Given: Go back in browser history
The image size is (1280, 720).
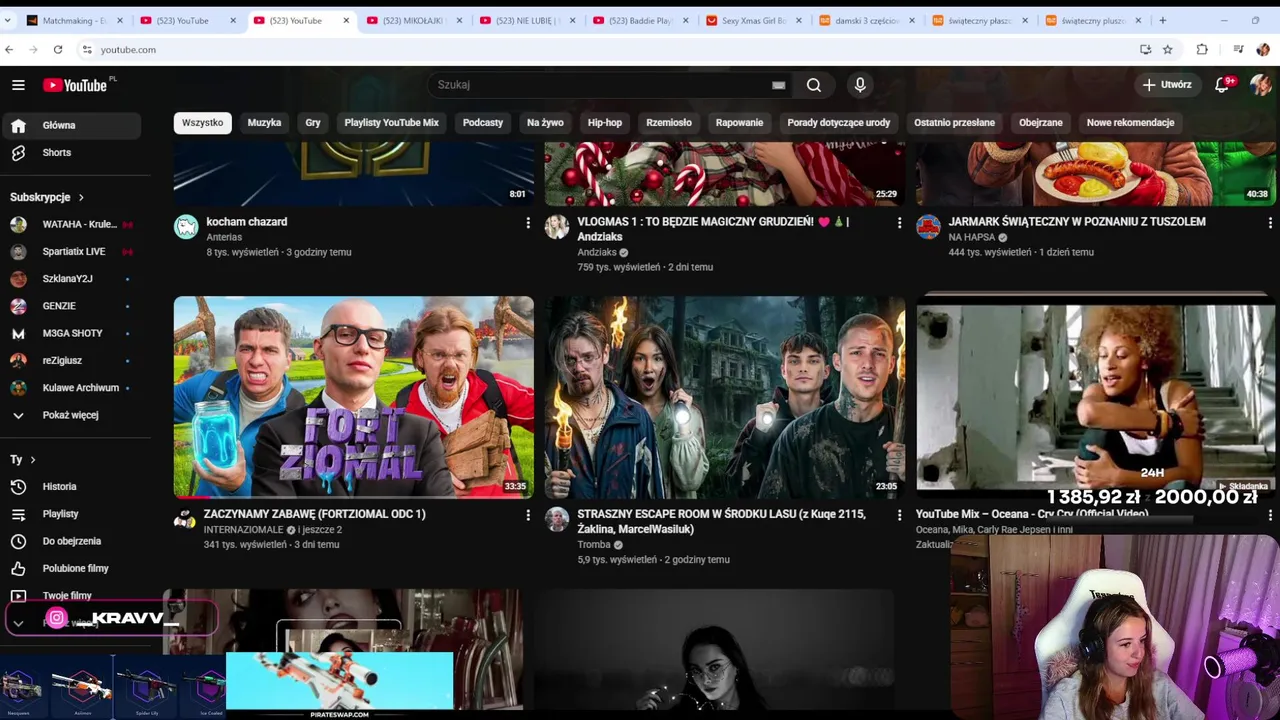Looking at the screenshot, I should [9, 49].
